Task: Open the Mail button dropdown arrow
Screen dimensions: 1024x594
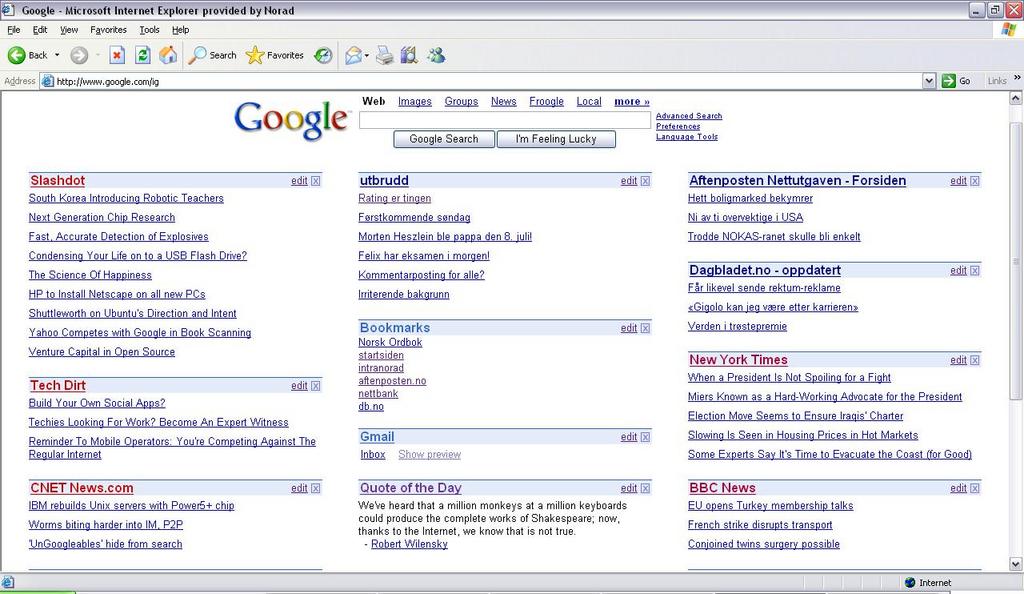Action: [366, 55]
